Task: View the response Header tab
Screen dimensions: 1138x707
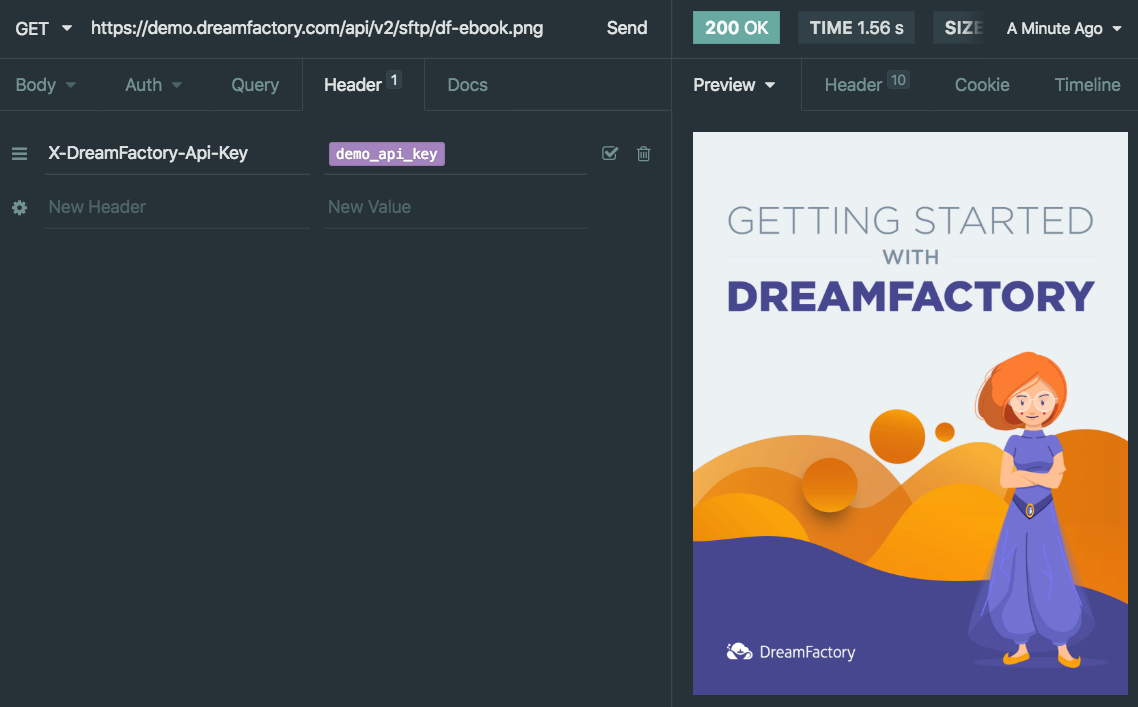Action: pos(865,85)
